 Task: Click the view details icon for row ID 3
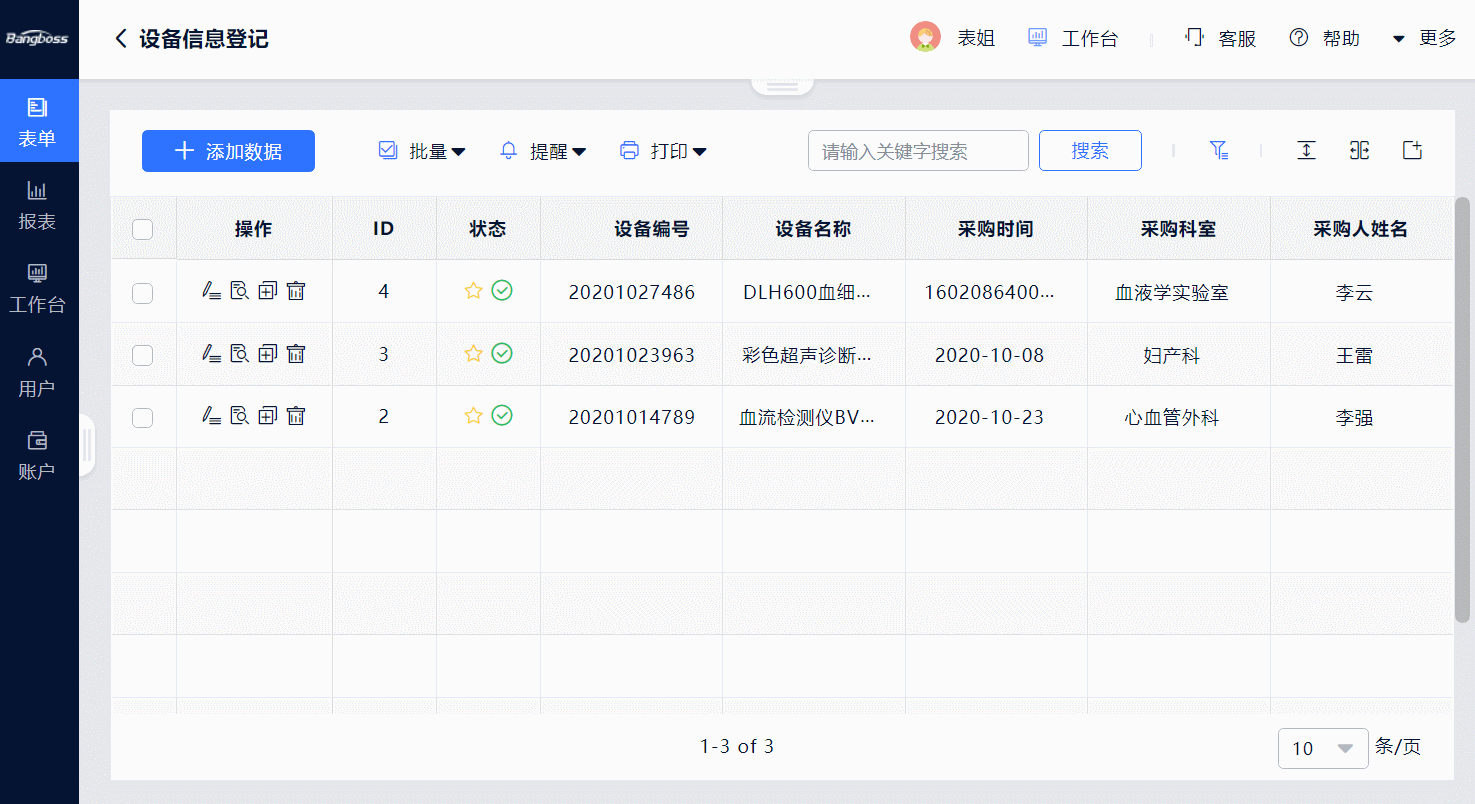pyautogui.click(x=239, y=353)
